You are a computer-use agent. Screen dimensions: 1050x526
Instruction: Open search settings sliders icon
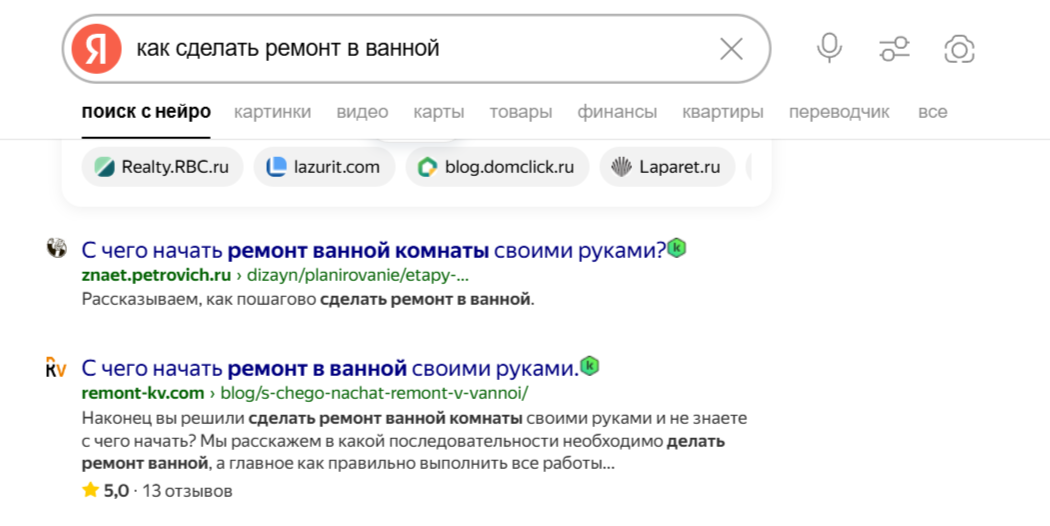pos(894,49)
